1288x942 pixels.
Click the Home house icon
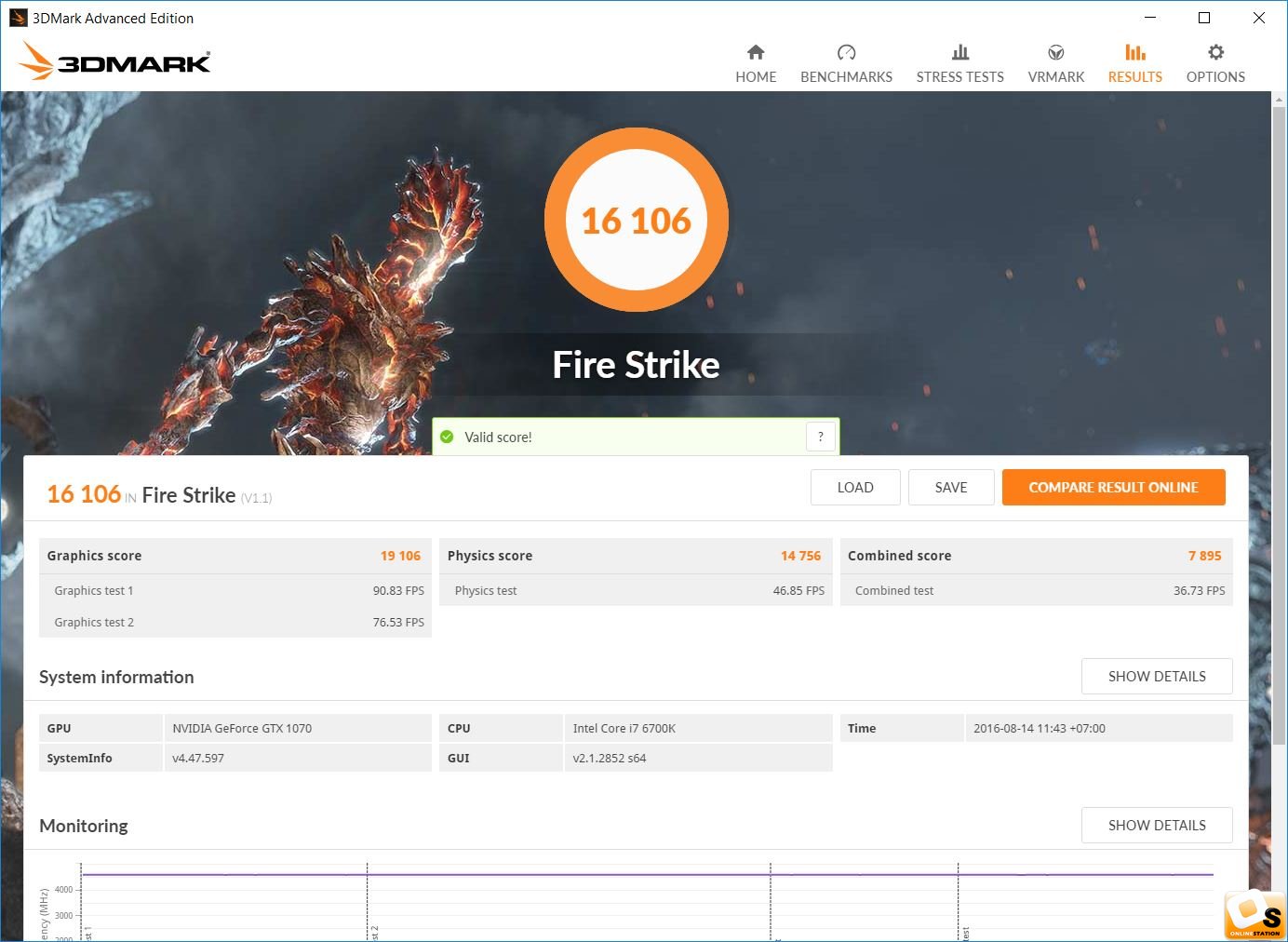click(756, 52)
